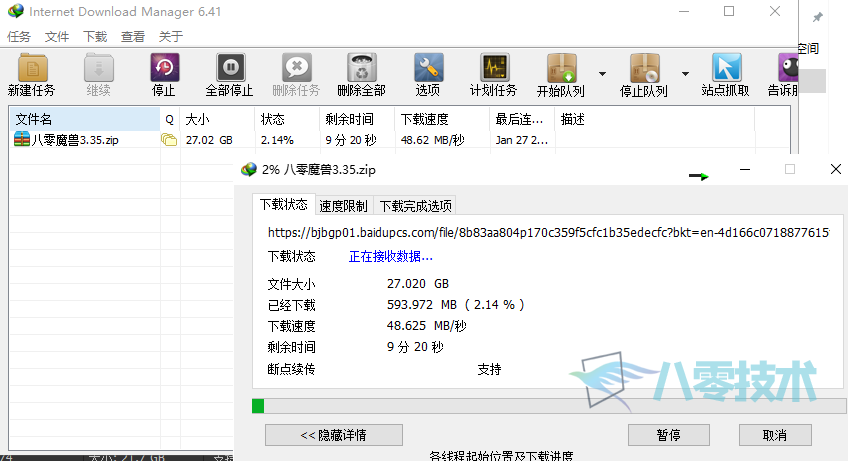Click the 继续 resume toolbar icon
The image size is (848, 461).
pos(98,68)
